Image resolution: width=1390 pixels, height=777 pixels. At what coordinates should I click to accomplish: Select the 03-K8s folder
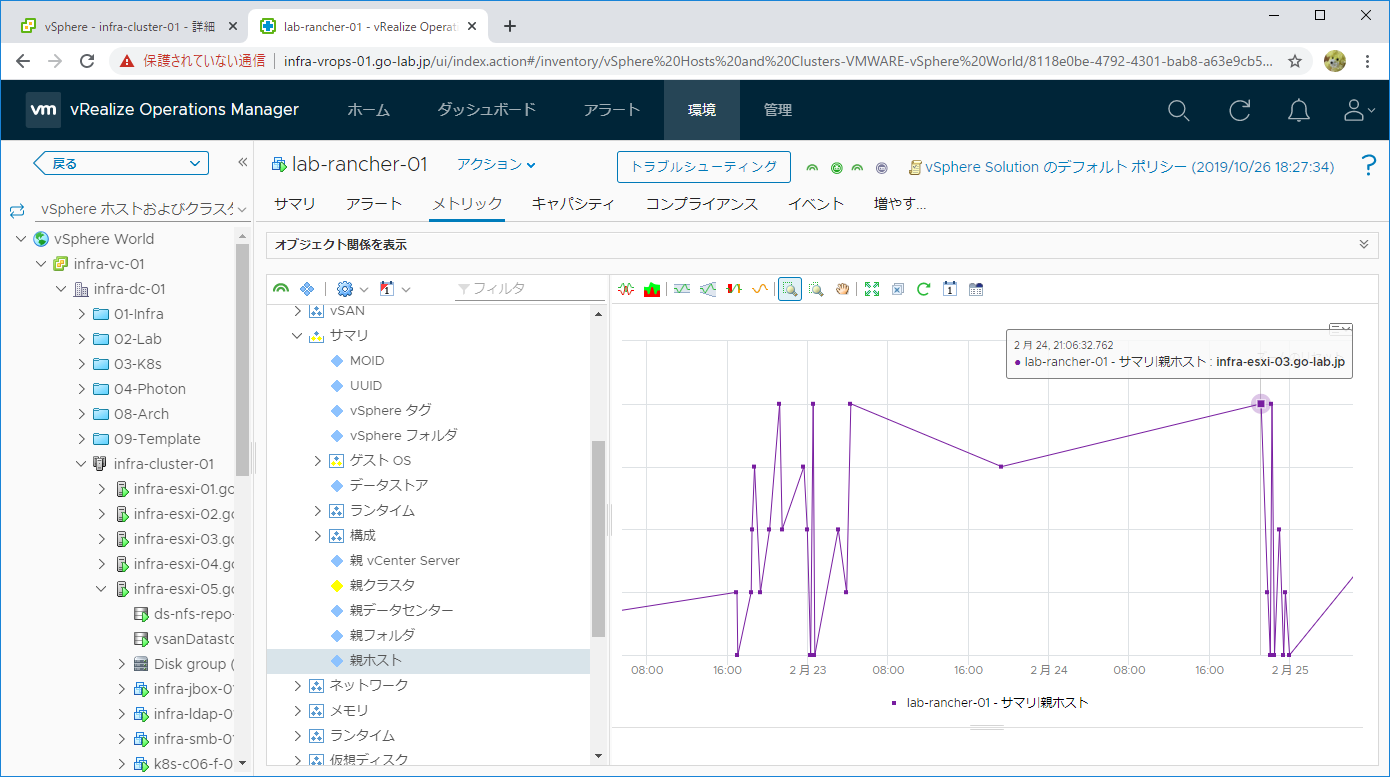[x=137, y=364]
